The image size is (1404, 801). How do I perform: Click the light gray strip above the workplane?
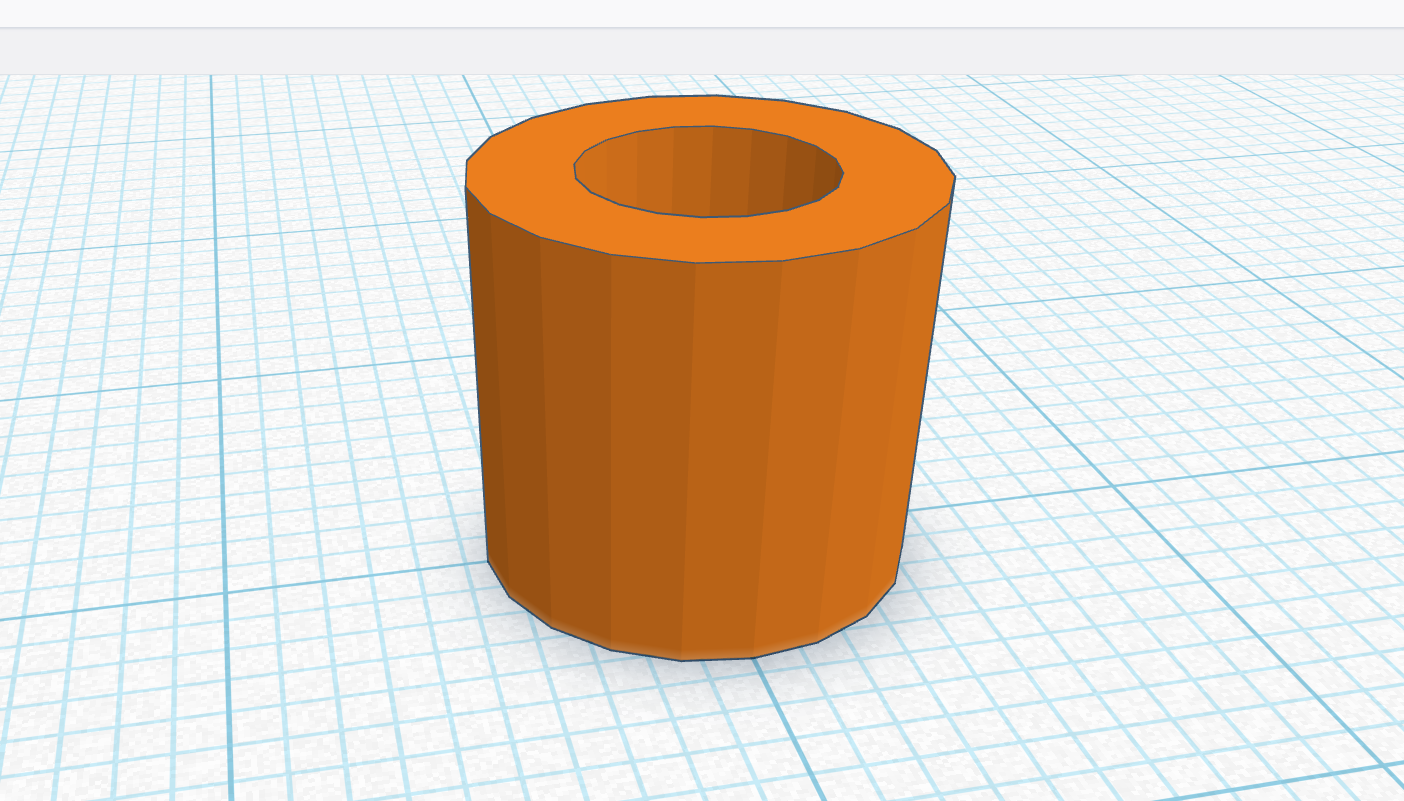click(700, 51)
